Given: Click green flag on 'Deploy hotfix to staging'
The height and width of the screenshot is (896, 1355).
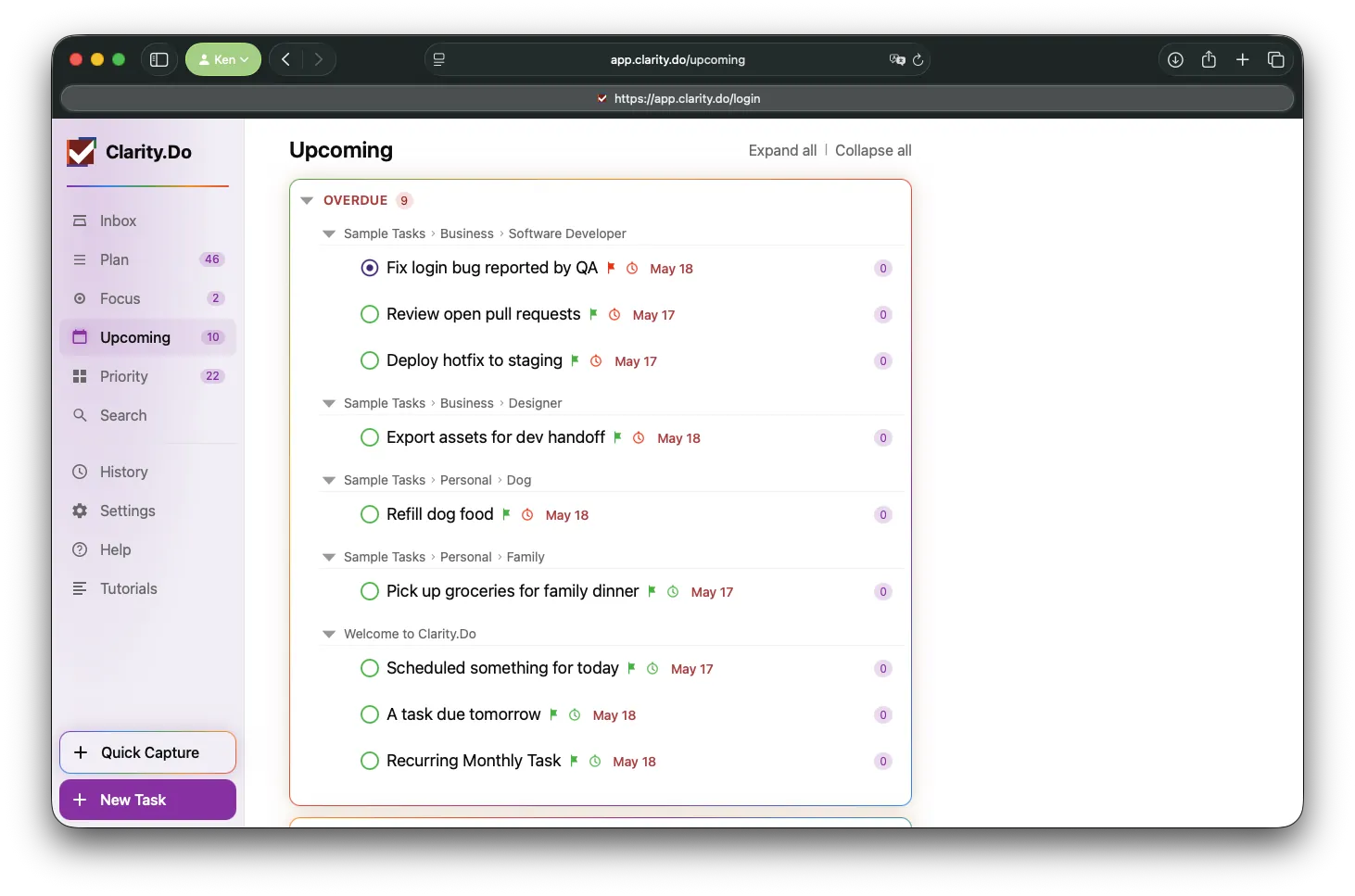Looking at the screenshot, I should [575, 360].
